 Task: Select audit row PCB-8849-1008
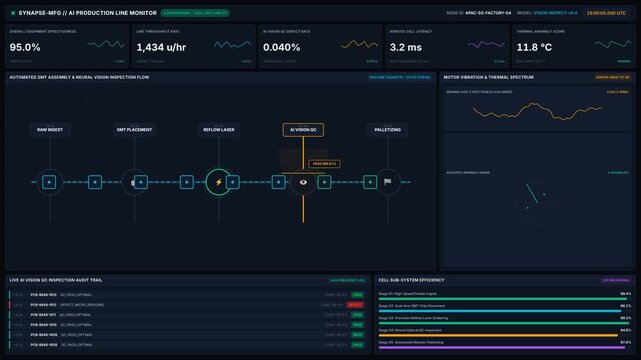187,345
